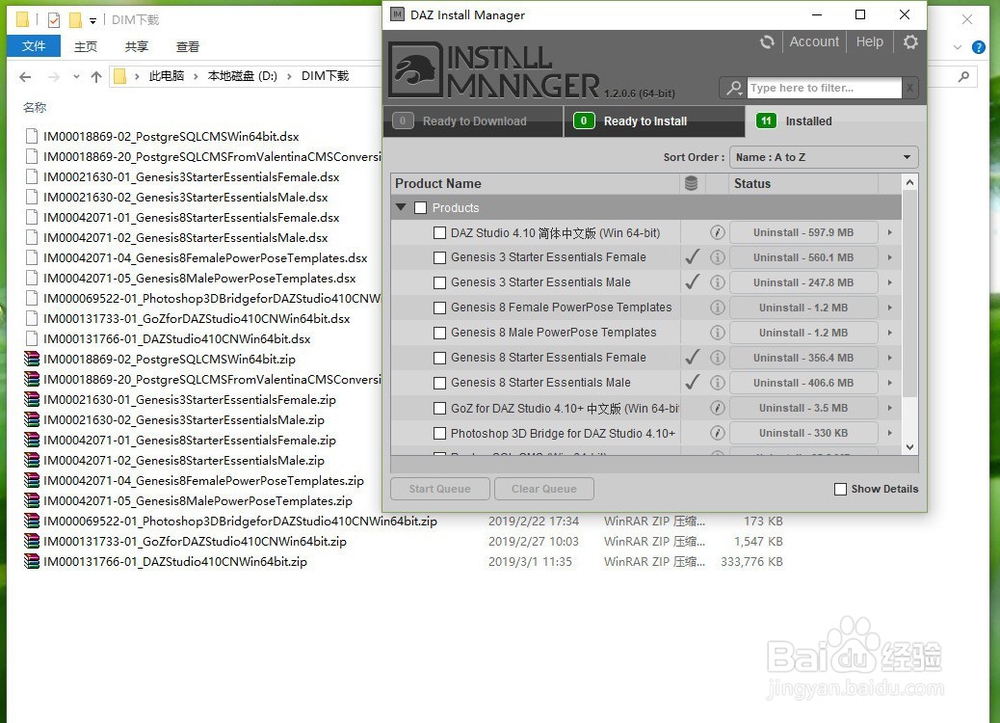Uninstall DAZ Studio 4.10 (597.9 MB)
The height and width of the screenshot is (723, 1000).
click(803, 233)
